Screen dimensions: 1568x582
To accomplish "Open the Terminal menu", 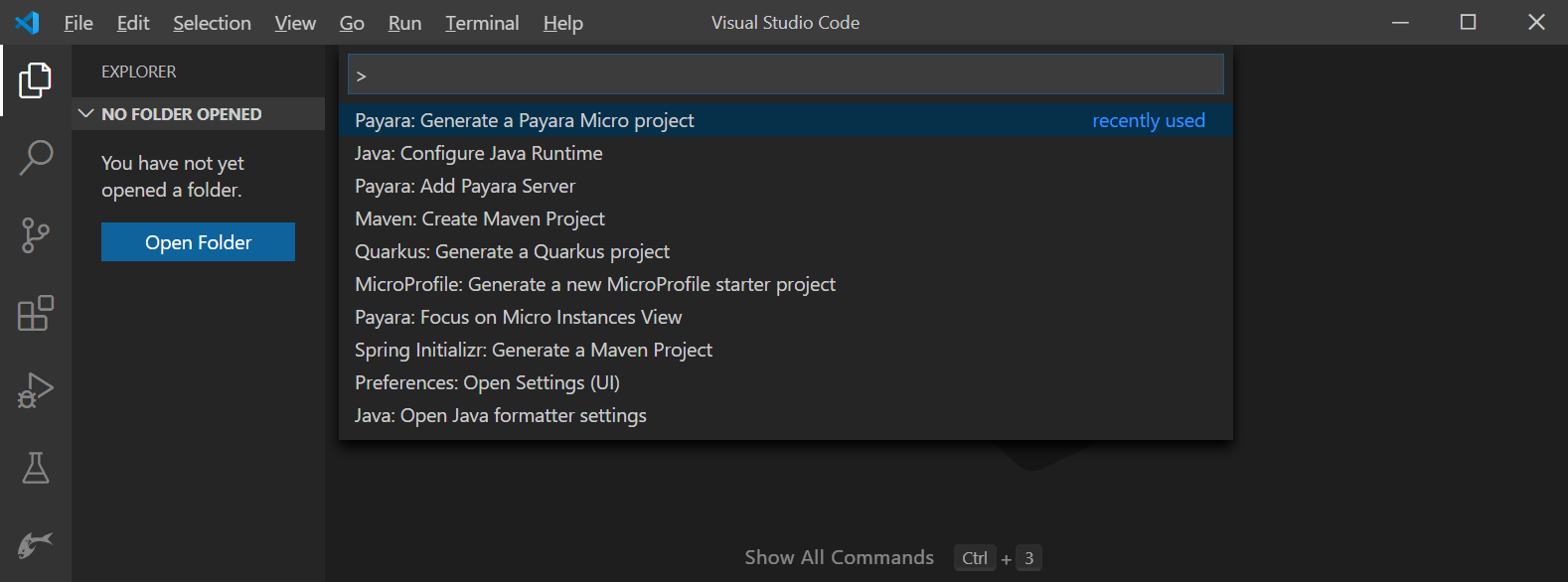I will click(482, 23).
